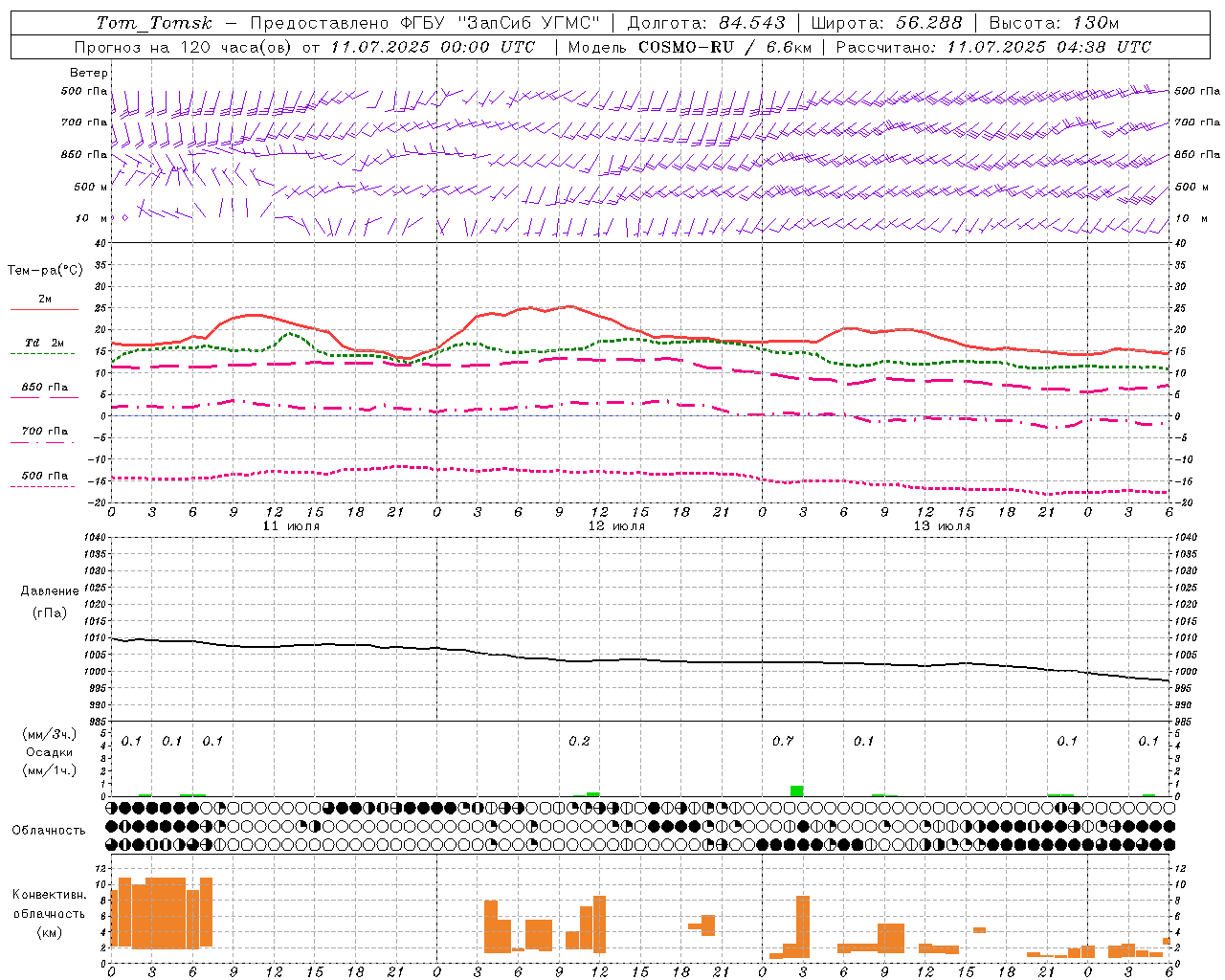Click the '850 гПа' temperature legend entry
Screen dimensions: 1225x980
(44, 388)
